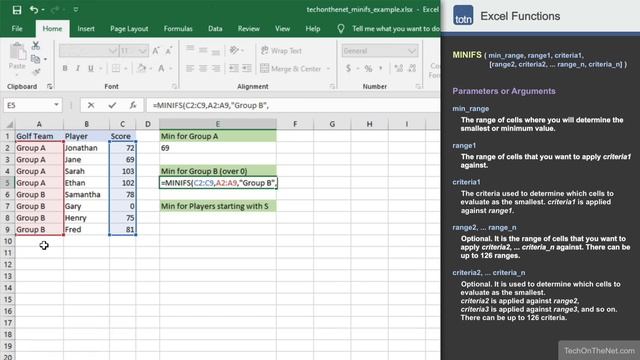Click Merge & Center button
The width and height of the screenshot is (640, 360).
pyautogui.click(x=291, y=69)
